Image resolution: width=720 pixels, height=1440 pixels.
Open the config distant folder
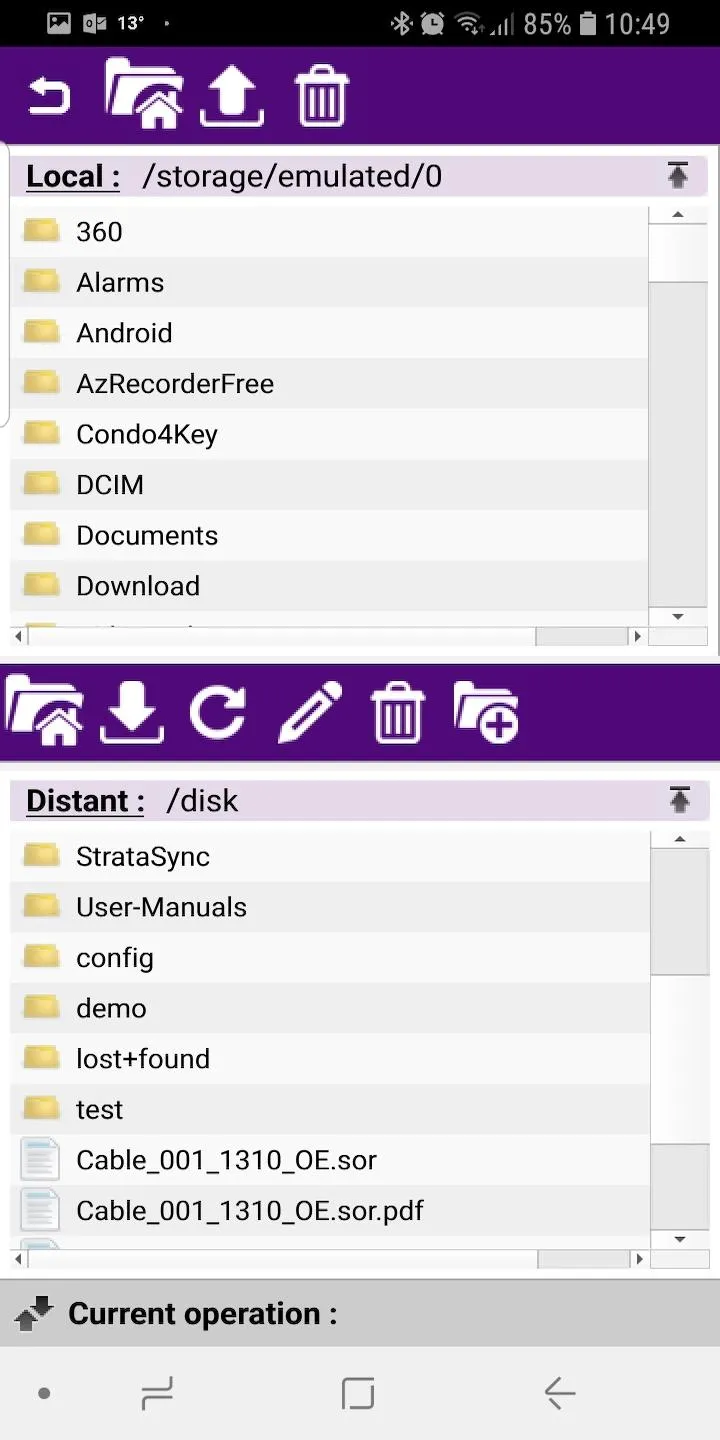point(329,958)
